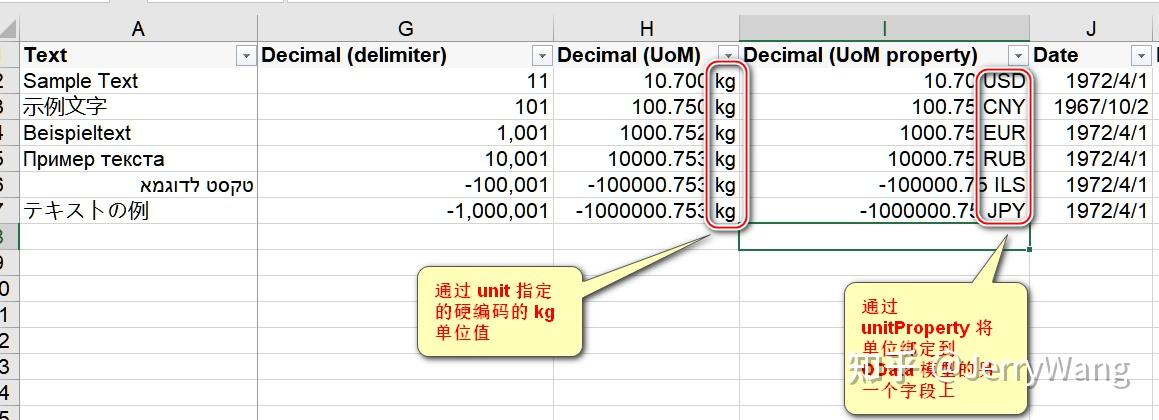Click the 'Text' header cell
The width and height of the screenshot is (1159, 420).
(x=138, y=55)
